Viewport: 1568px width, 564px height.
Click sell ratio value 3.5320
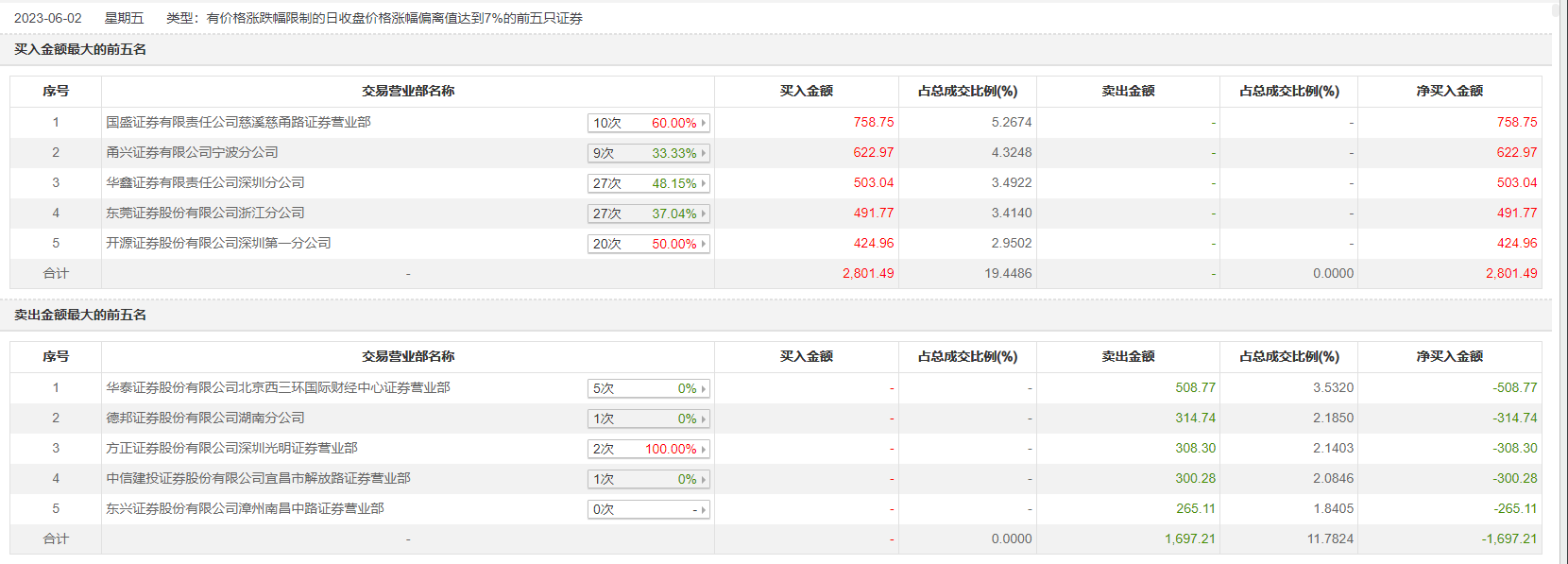point(1333,387)
